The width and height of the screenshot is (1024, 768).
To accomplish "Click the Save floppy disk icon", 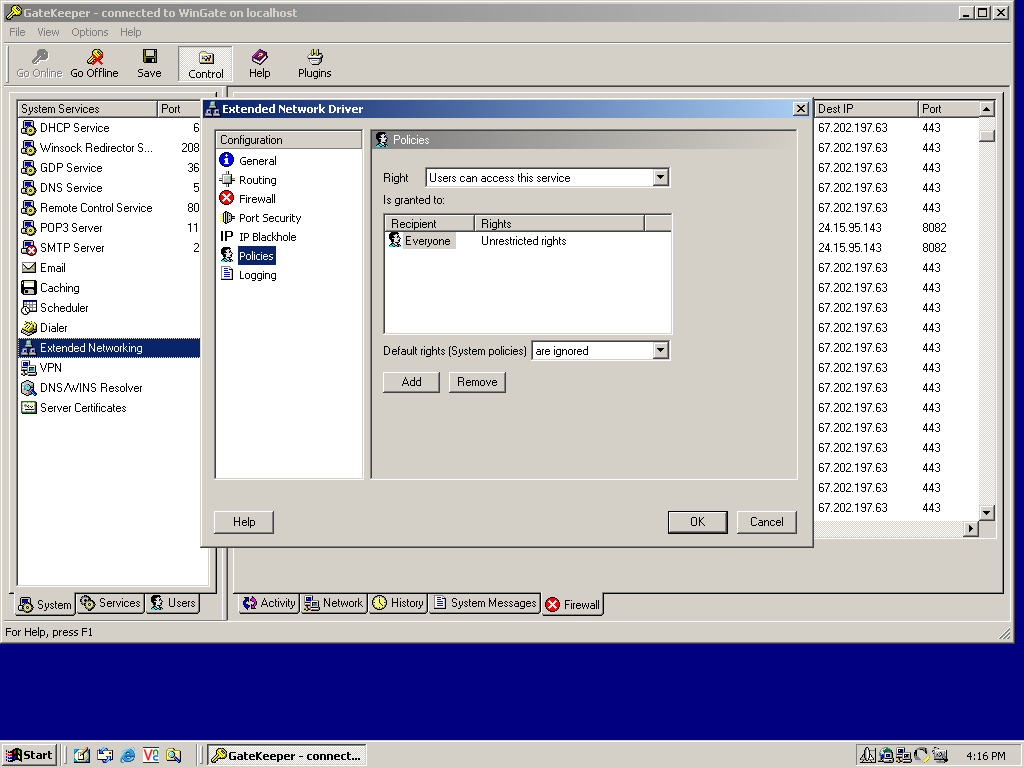I will click(150, 56).
